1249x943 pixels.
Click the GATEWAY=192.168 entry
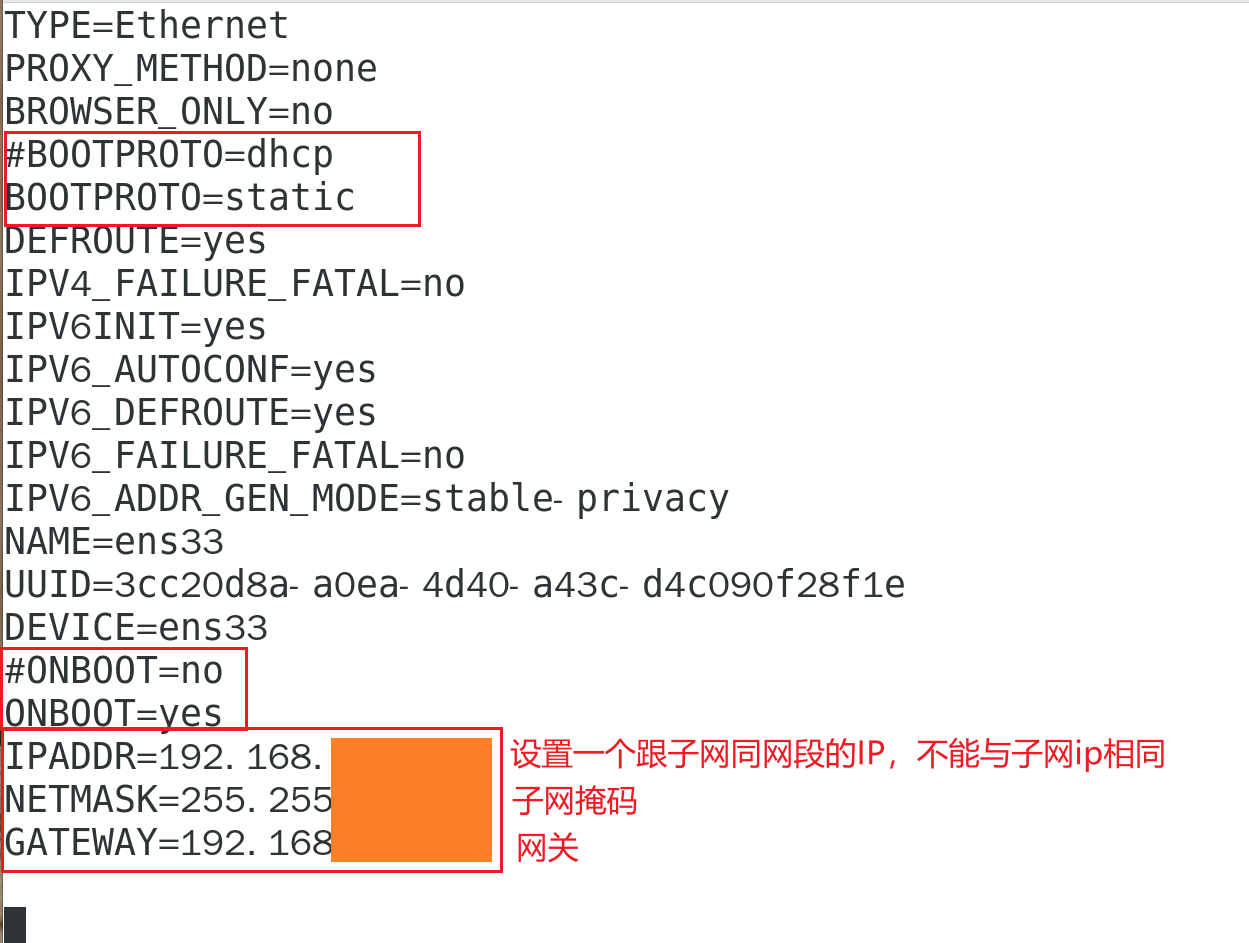click(x=168, y=843)
